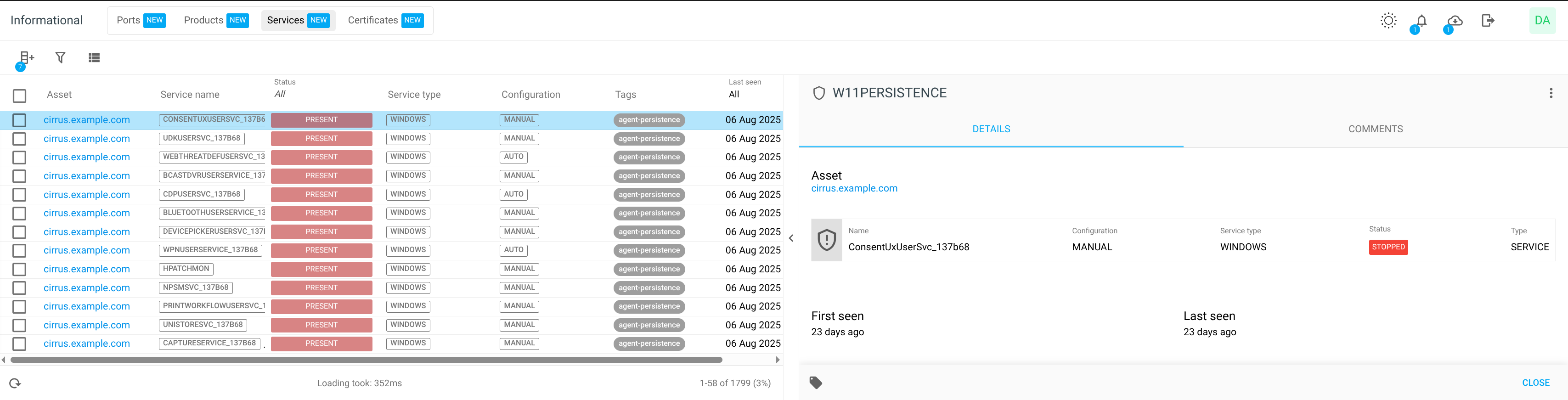This screenshot has height=400, width=1568.
Task: Click the cloud download icon
Action: coord(1455,21)
